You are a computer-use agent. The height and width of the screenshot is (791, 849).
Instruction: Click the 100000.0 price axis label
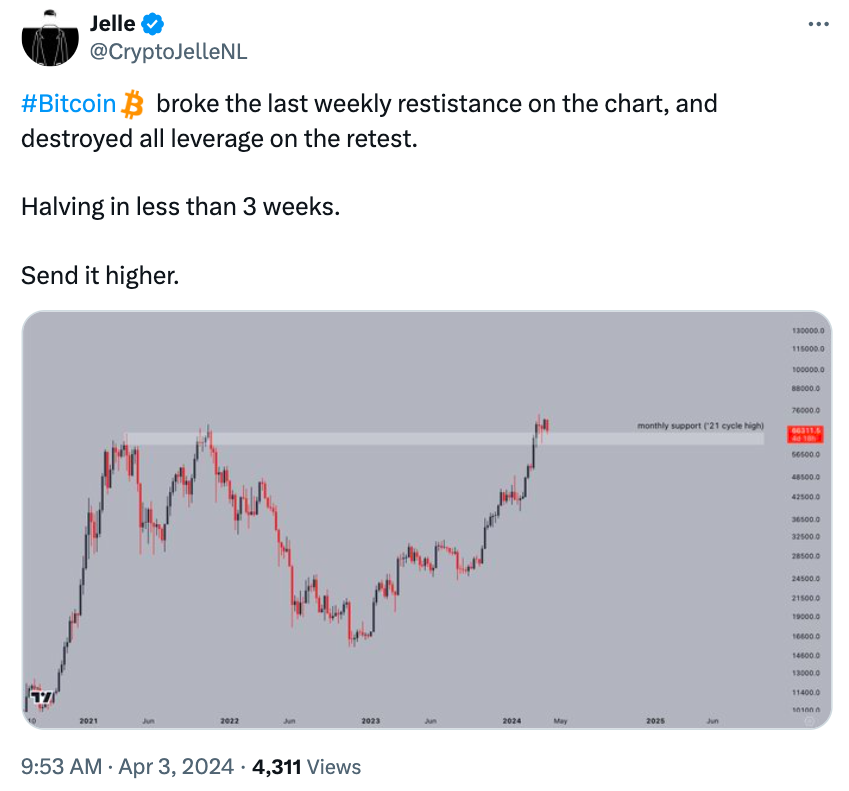pos(808,369)
